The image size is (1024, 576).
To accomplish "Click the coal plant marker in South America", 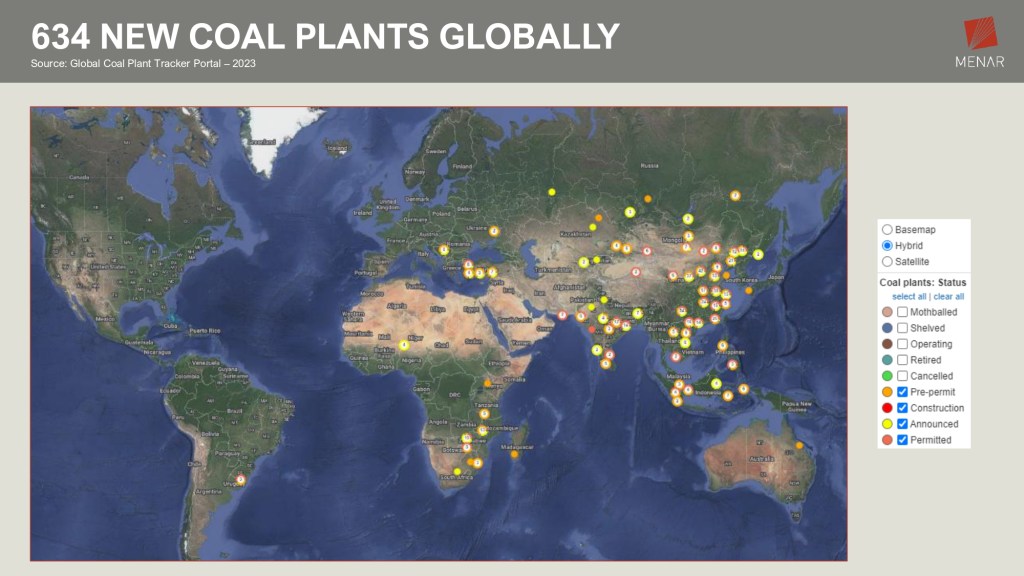I will coord(240,480).
